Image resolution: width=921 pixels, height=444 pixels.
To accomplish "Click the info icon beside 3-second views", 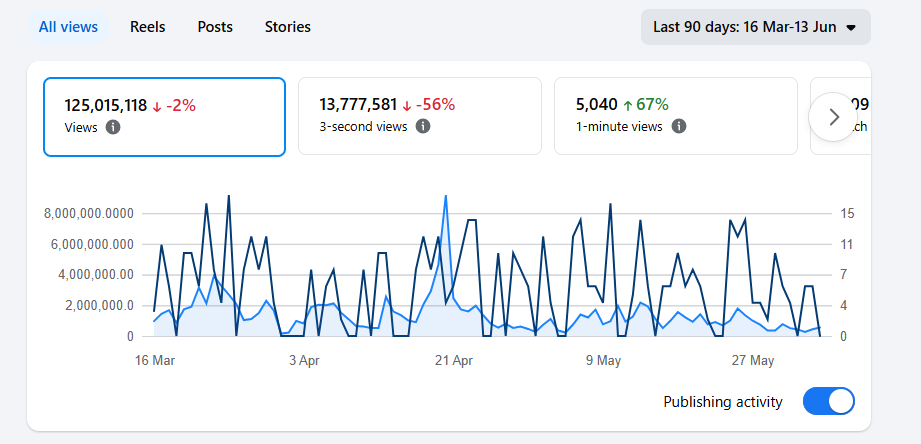I will point(423,126).
